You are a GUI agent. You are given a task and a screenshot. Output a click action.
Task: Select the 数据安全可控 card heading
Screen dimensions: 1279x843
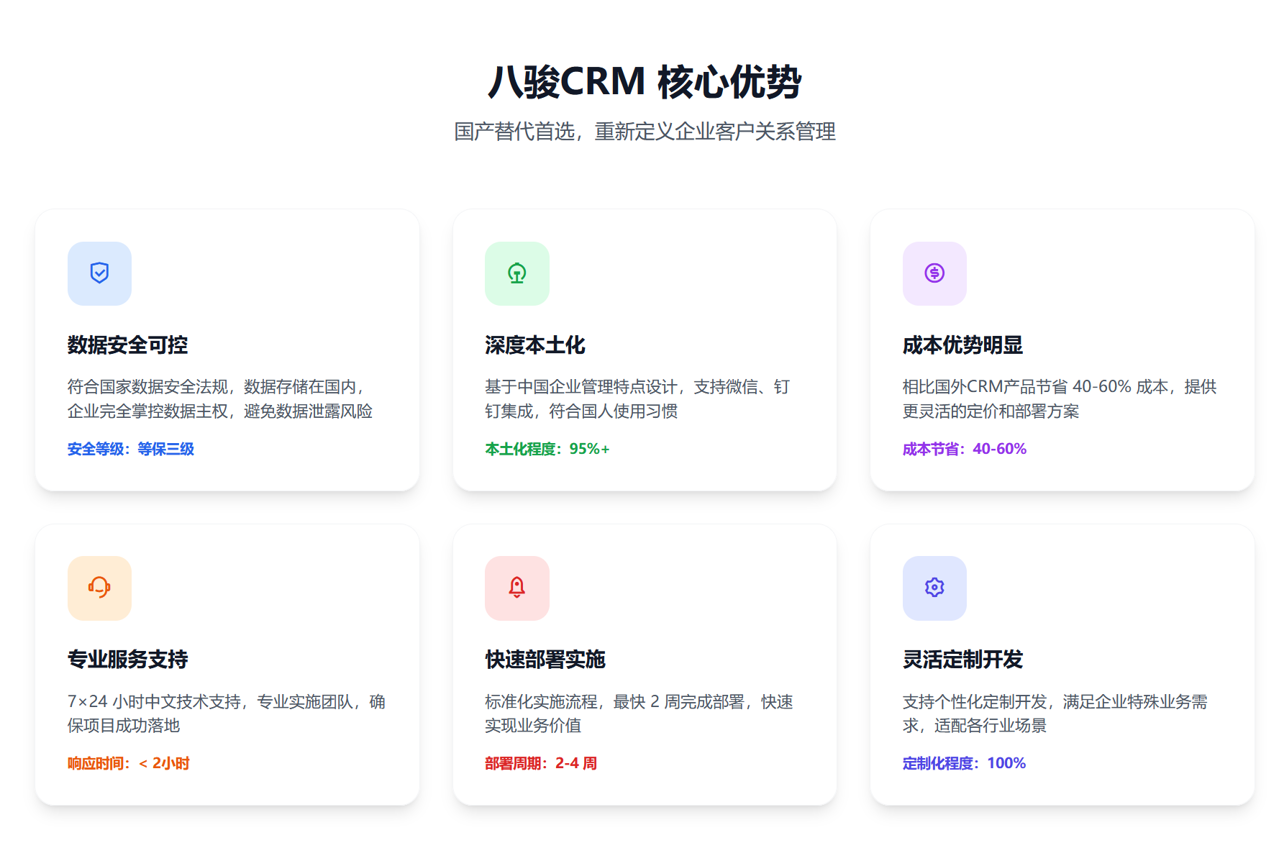127,345
